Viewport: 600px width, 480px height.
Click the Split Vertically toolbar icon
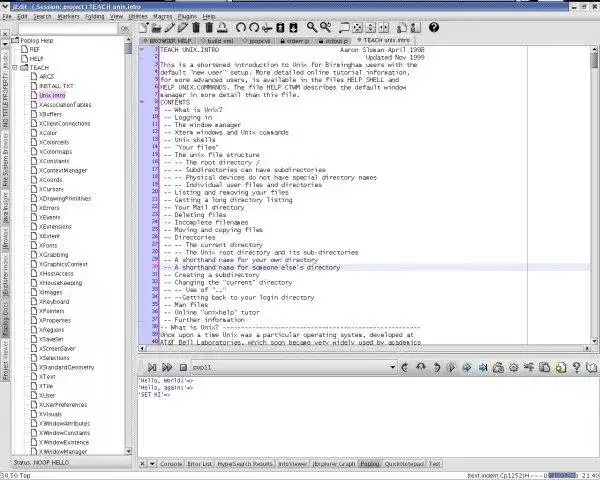pos(384,28)
